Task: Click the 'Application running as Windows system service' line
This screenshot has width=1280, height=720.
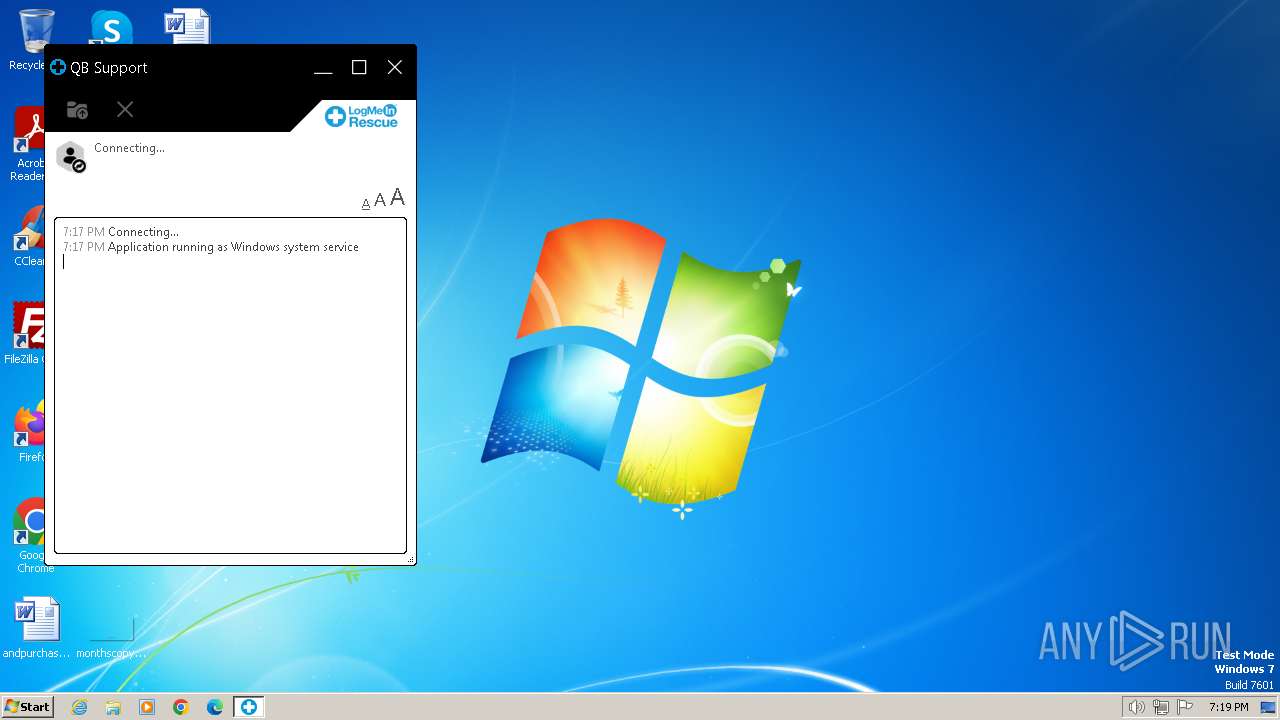Action: [233, 247]
